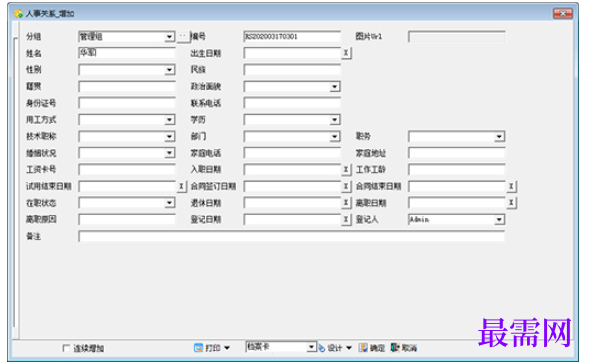Click the 取消 button label
This screenshot has width=590, height=364.
[409, 348]
